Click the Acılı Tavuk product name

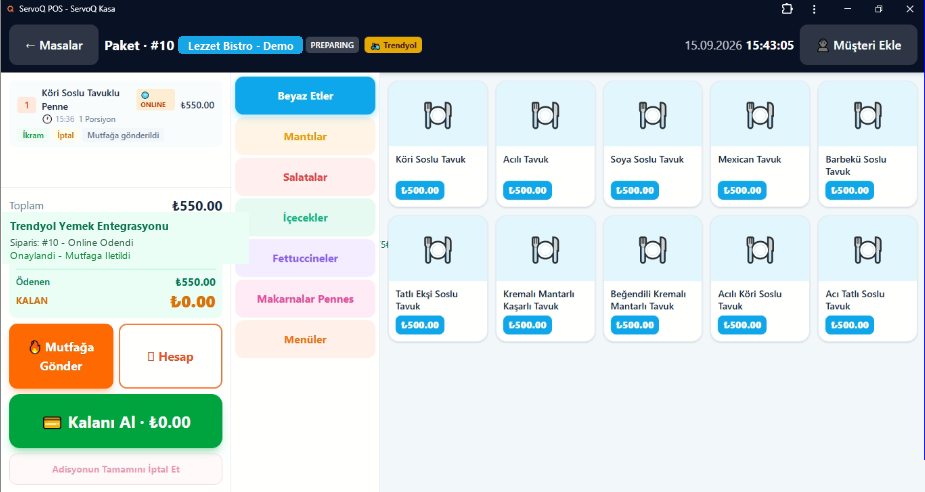526,159
